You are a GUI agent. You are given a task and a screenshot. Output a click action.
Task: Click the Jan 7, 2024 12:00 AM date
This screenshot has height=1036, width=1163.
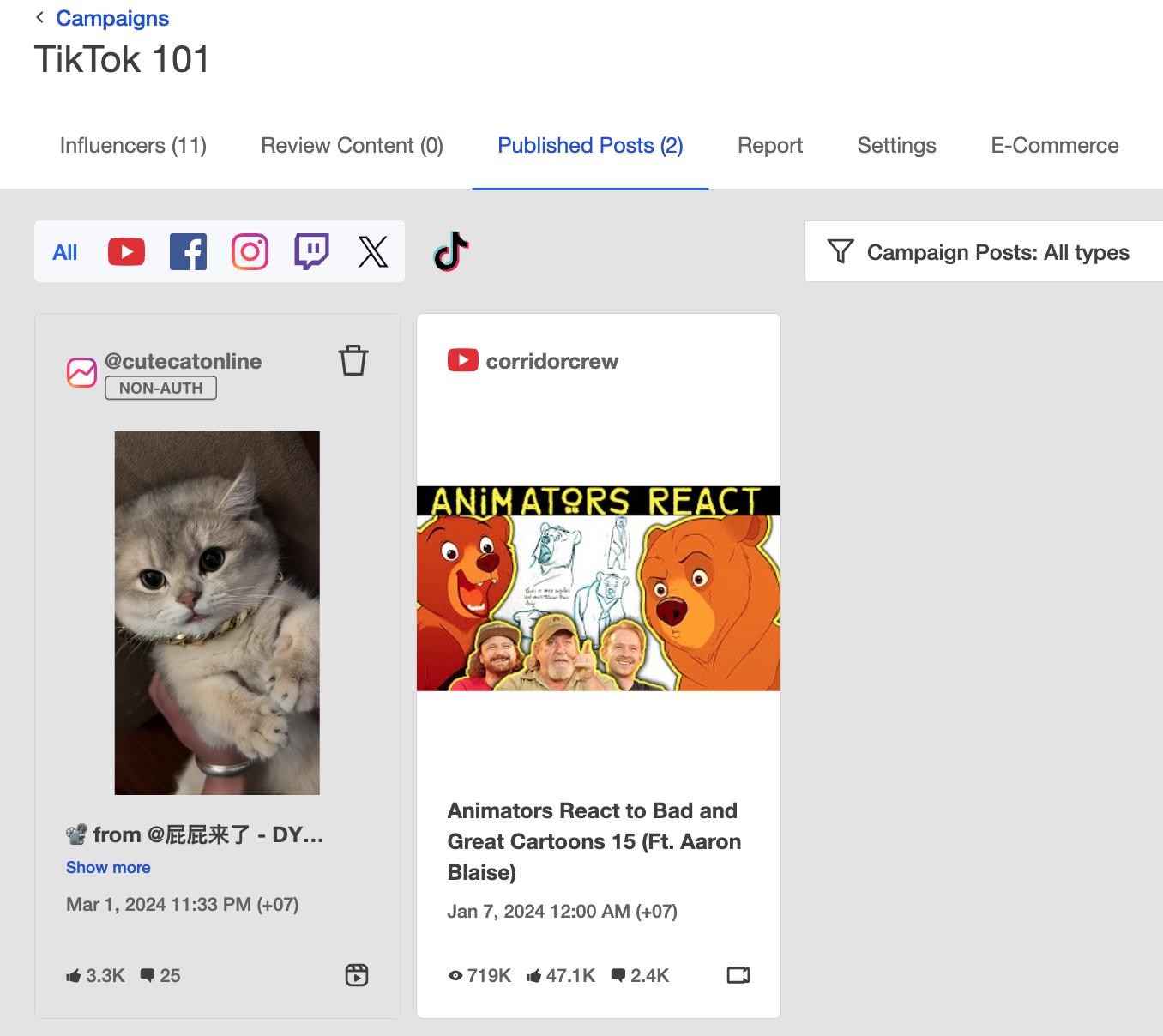tap(563, 912)
